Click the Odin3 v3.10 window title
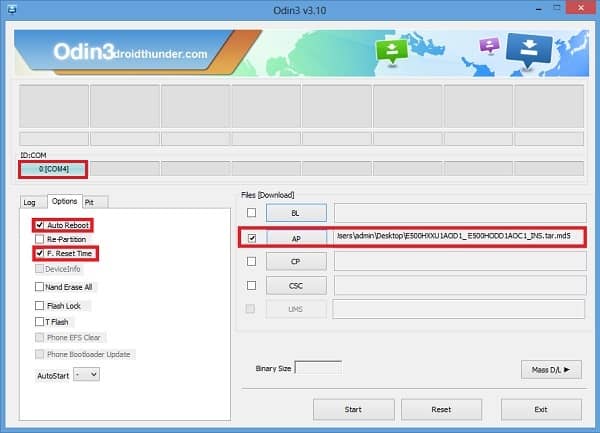This screenshot has height=433, width=600. click(x=300, y=10)
